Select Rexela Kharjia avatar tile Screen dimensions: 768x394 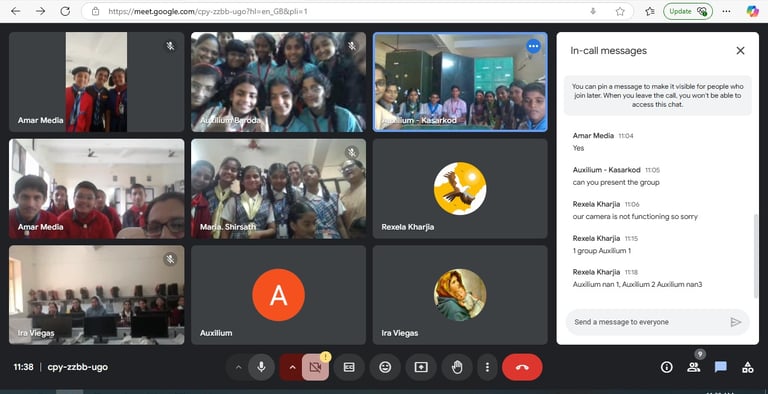click(x=460, y=189)
